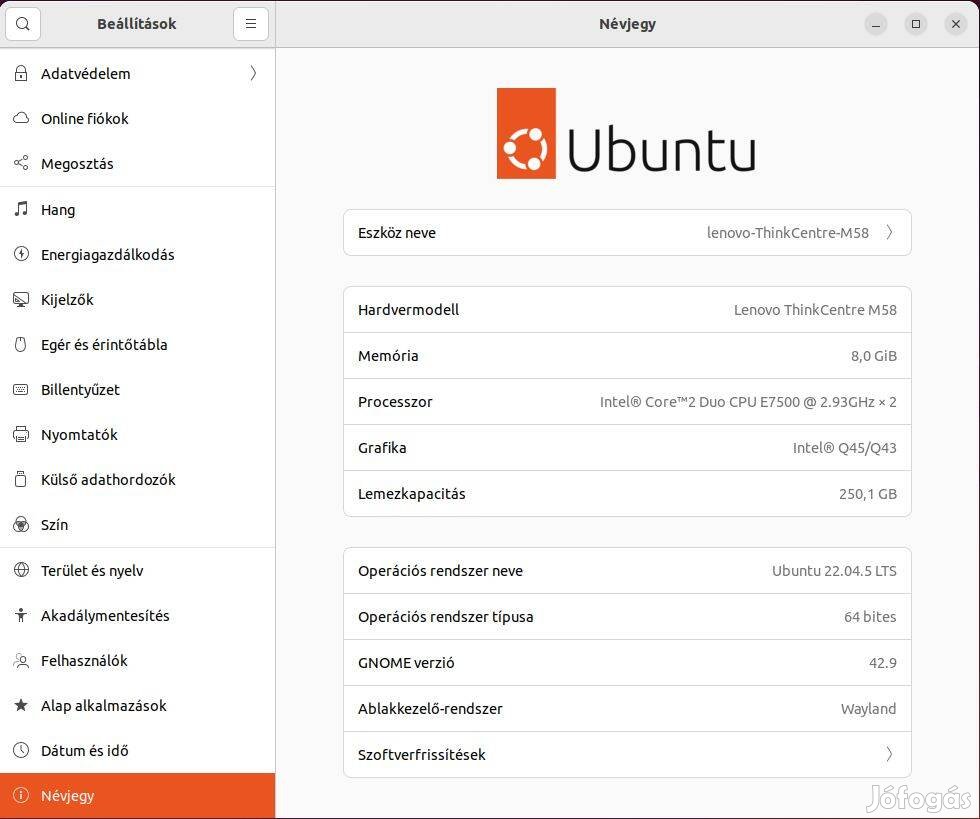
Task: Select the Felhasználók sidebar entry
Action: pos(84,661)
